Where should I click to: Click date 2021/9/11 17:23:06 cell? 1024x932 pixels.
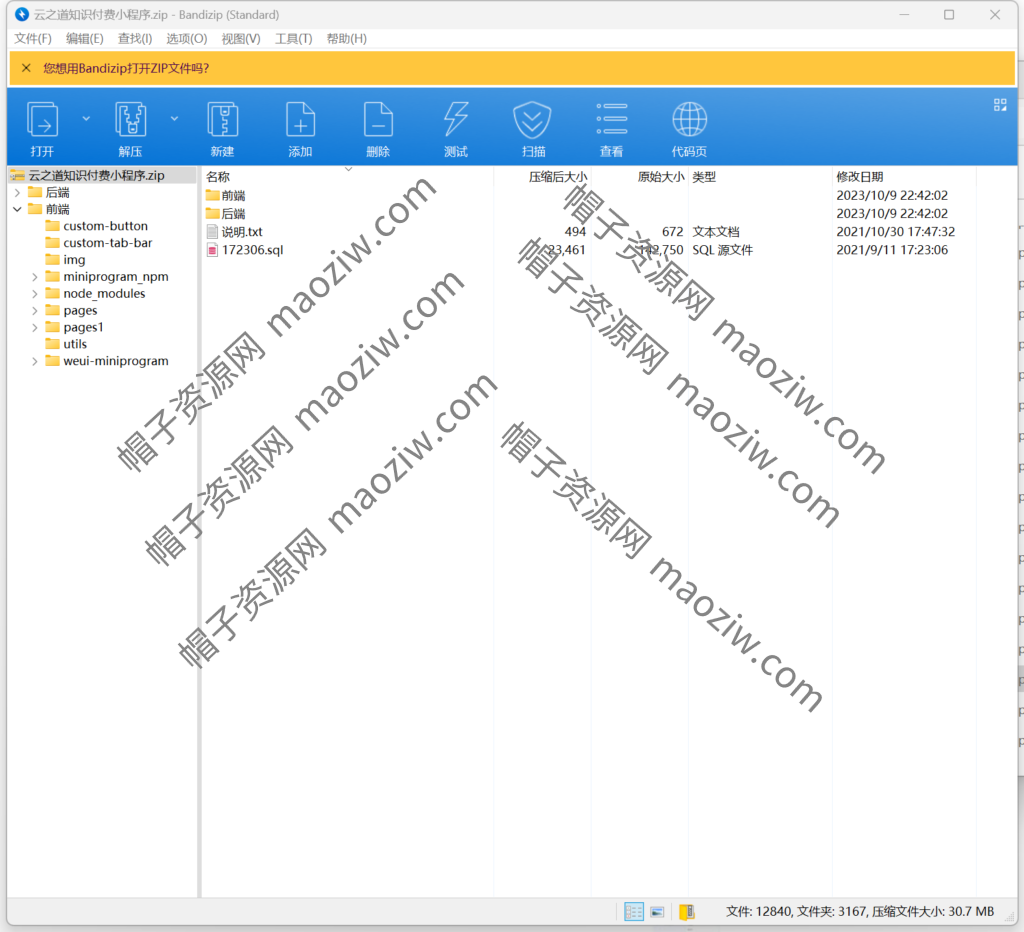tap(891, 250)
